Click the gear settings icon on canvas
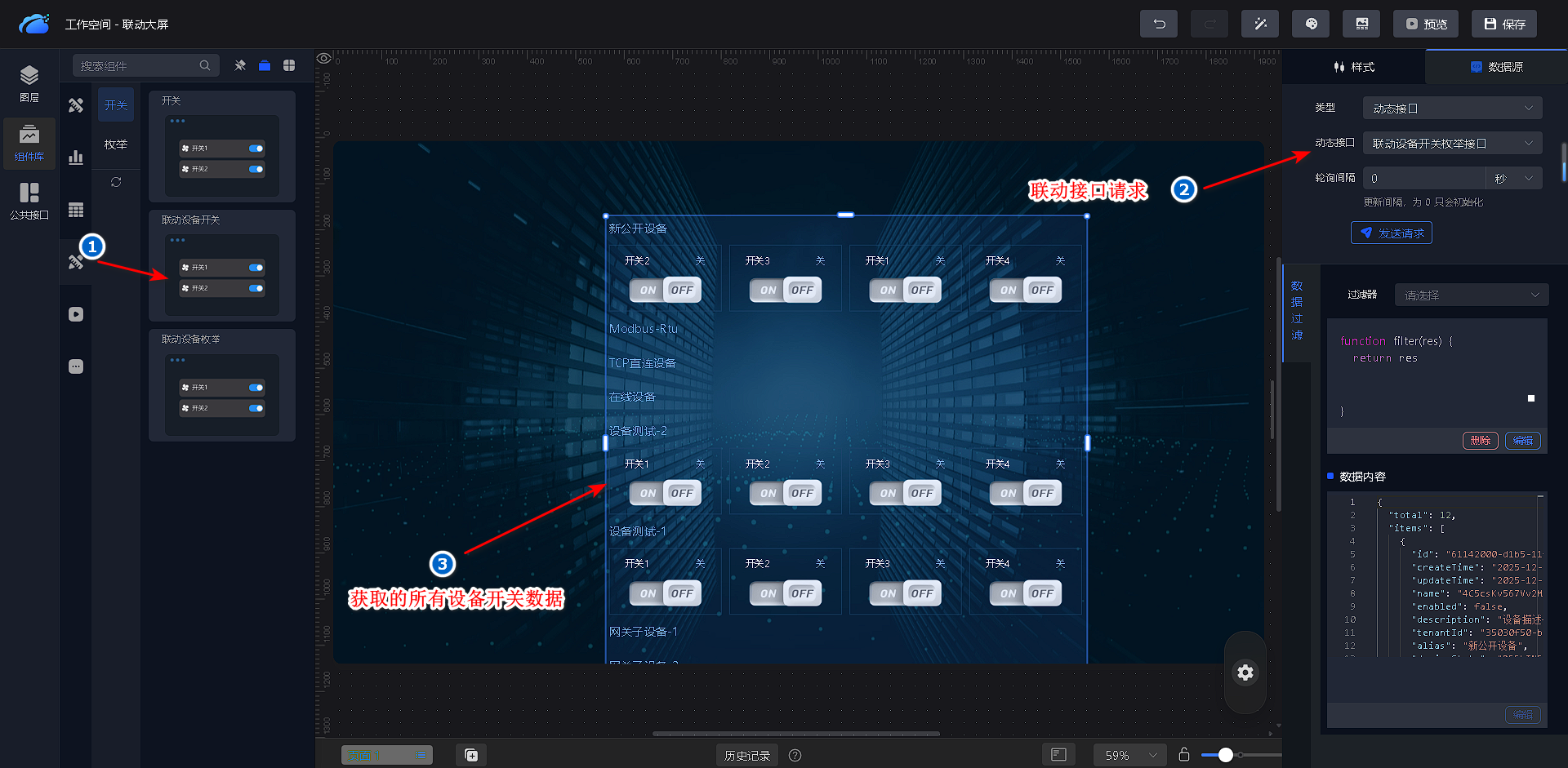 coord(1245,673)
